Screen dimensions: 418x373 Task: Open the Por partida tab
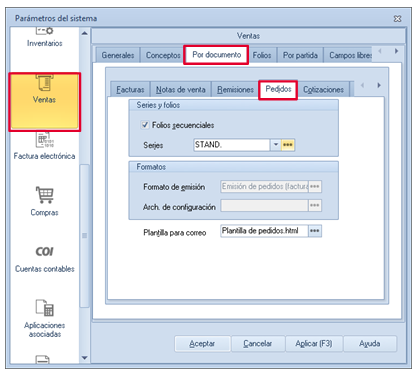pos(300,55)
